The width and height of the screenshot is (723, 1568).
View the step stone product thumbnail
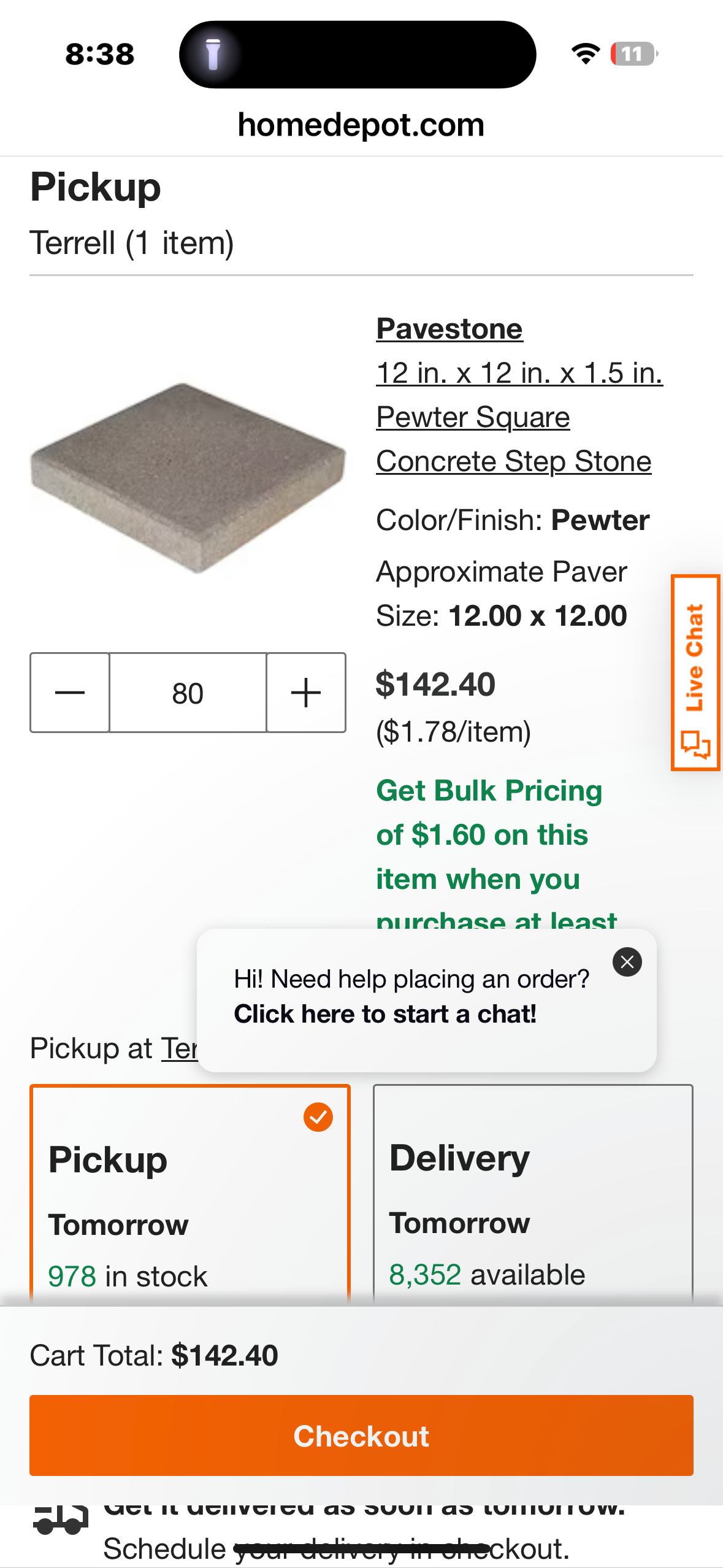tap(188, 477)
